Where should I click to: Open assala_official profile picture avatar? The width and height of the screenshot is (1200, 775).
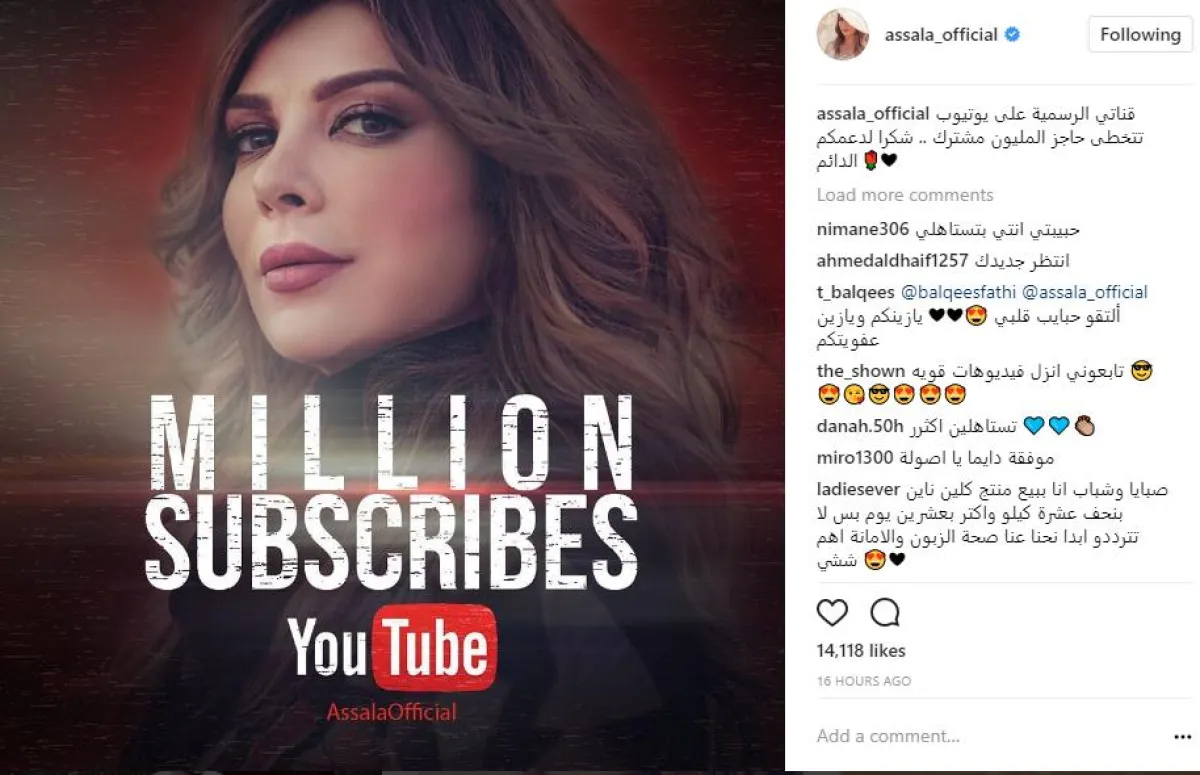[843, 35]
